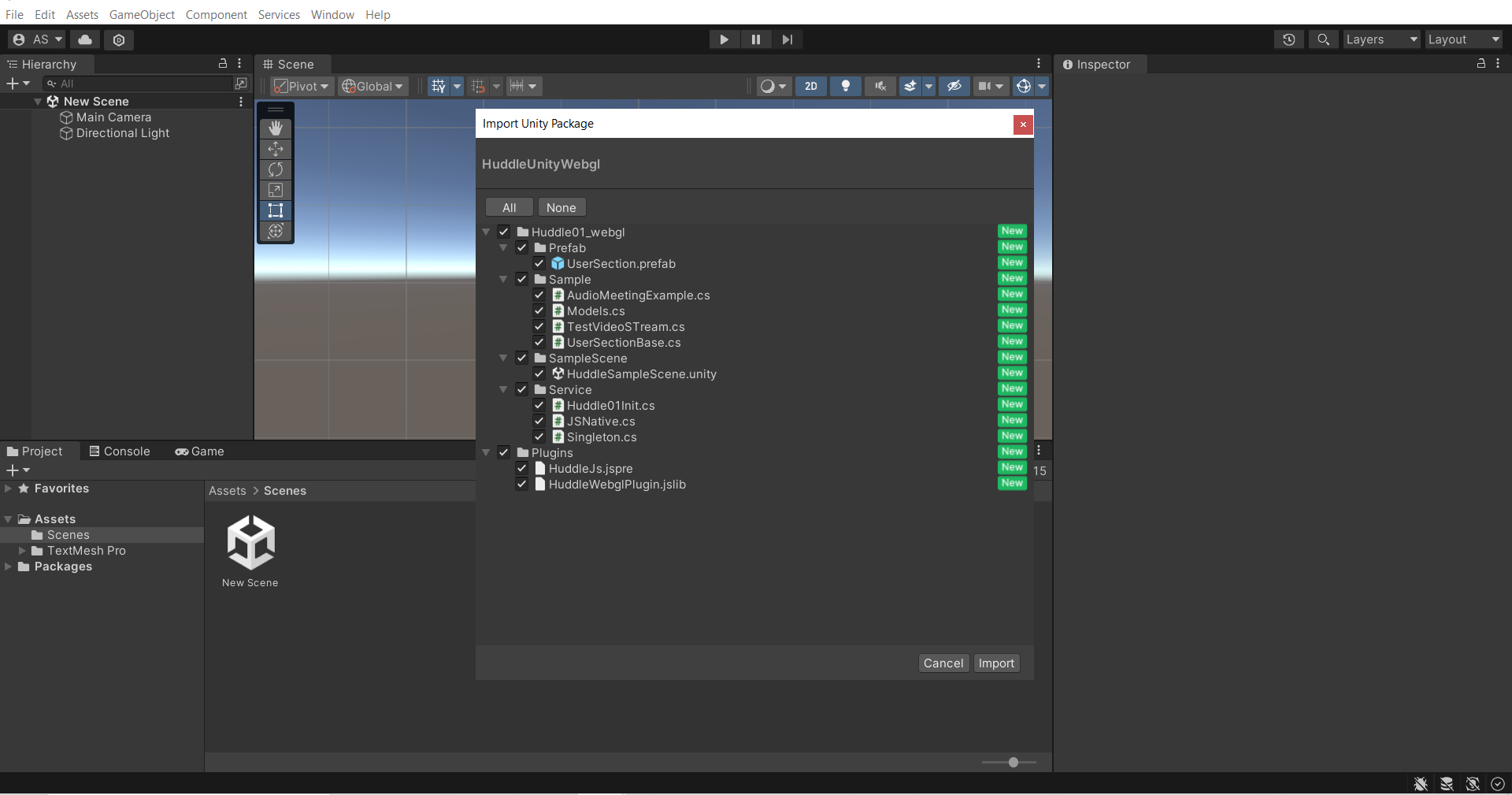1512x795 pixels.
Task: Uncheck the Plugins folder checkbox
Action: [504, 453]
